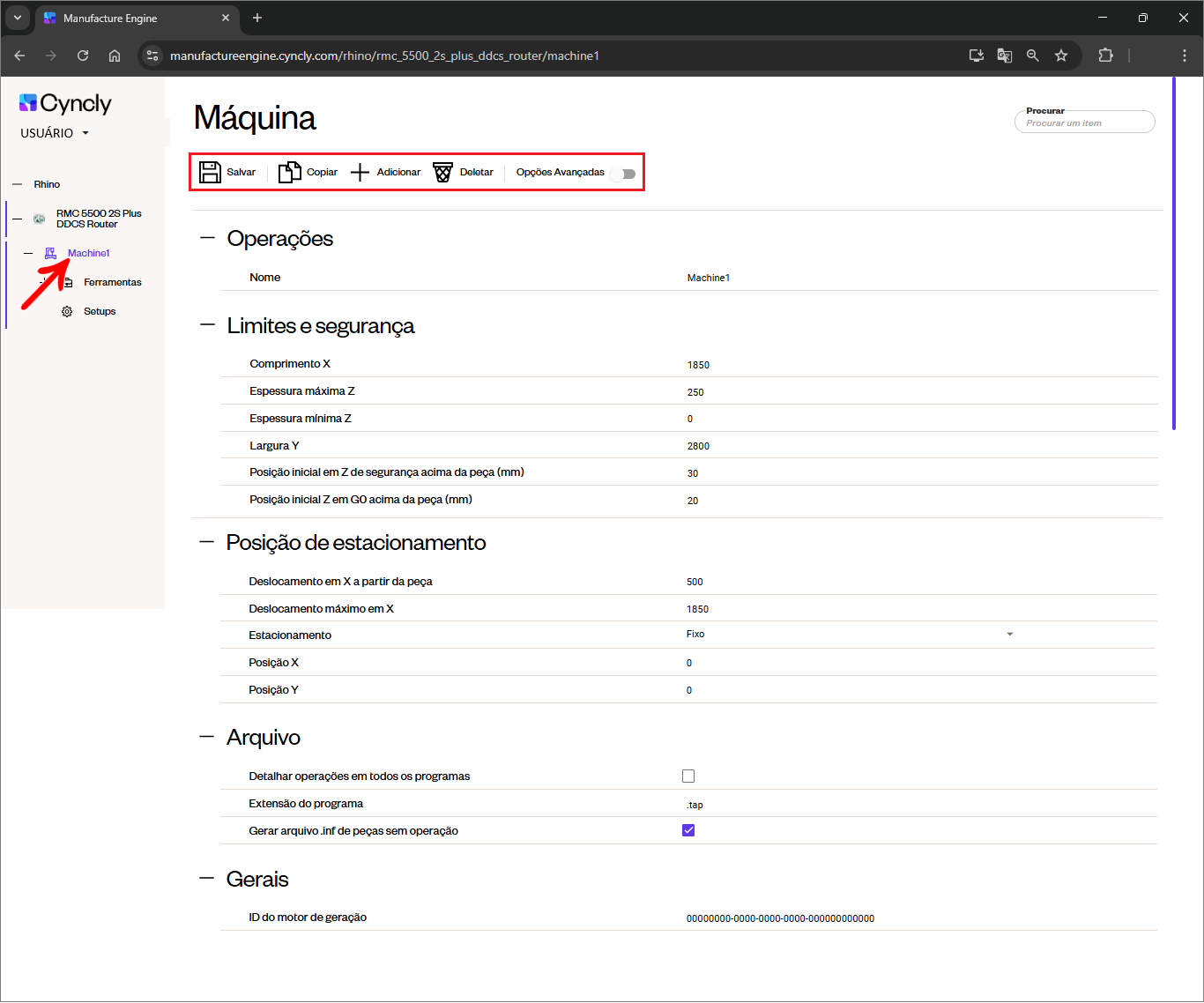Bookmark this page with the star icon
Image resolution: width=1204 pixels, height=1003 pixels.
[1061, 56]
